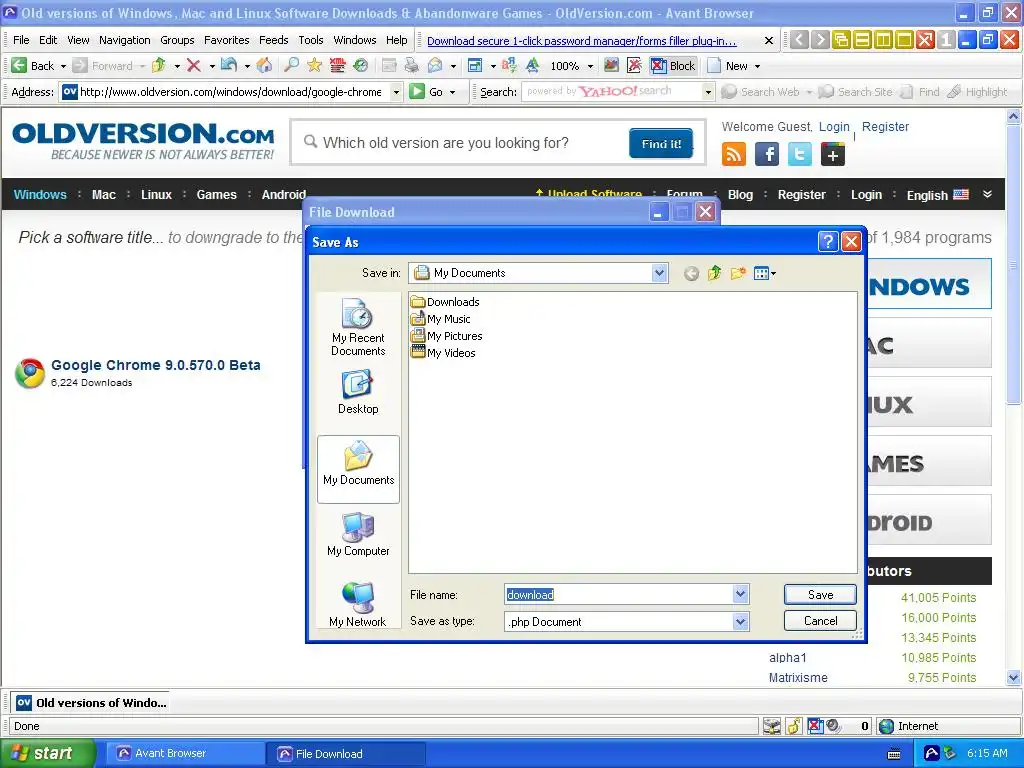Go to My Recent Documents place
The height and width of the screenshot is (768, 1024).
pos(358,327)
